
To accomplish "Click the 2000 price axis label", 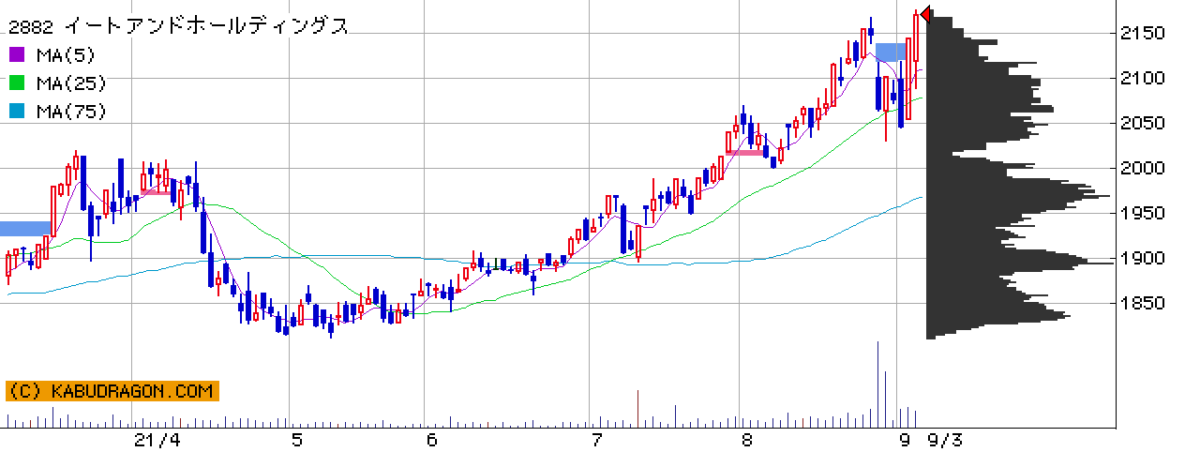I will (1145, 168).
